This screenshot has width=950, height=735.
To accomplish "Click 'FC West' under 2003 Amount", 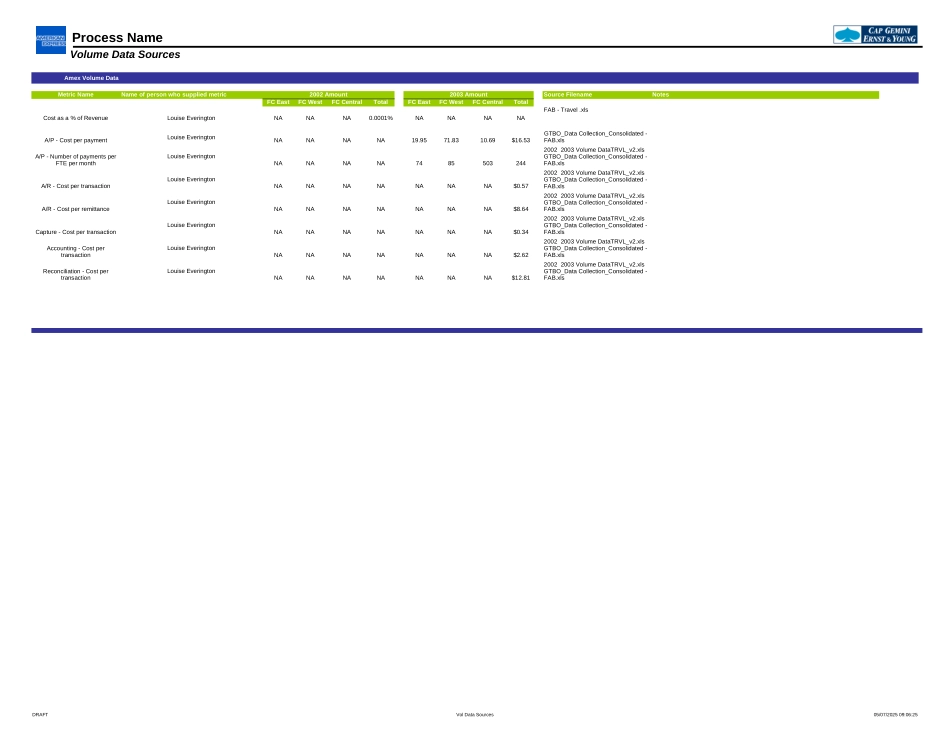I will 451,102.
